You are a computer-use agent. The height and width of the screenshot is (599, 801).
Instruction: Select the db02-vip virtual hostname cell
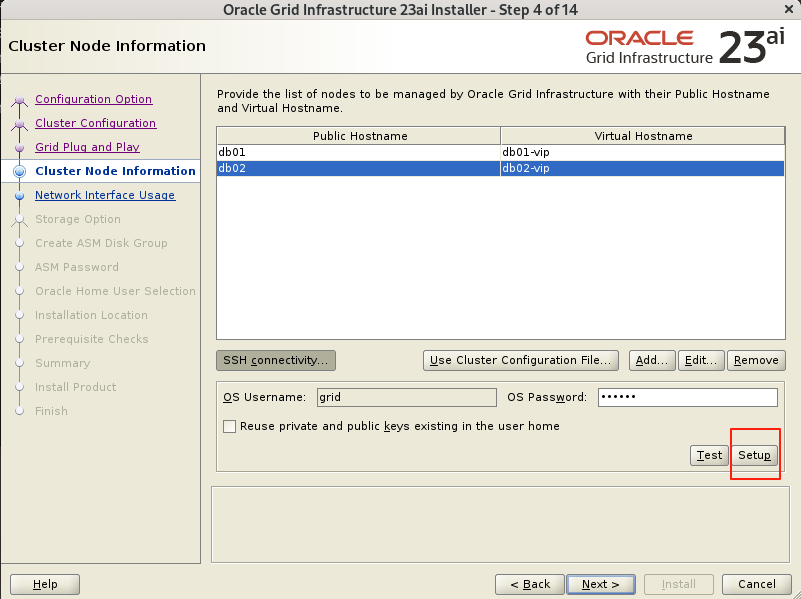click(643, 168)
